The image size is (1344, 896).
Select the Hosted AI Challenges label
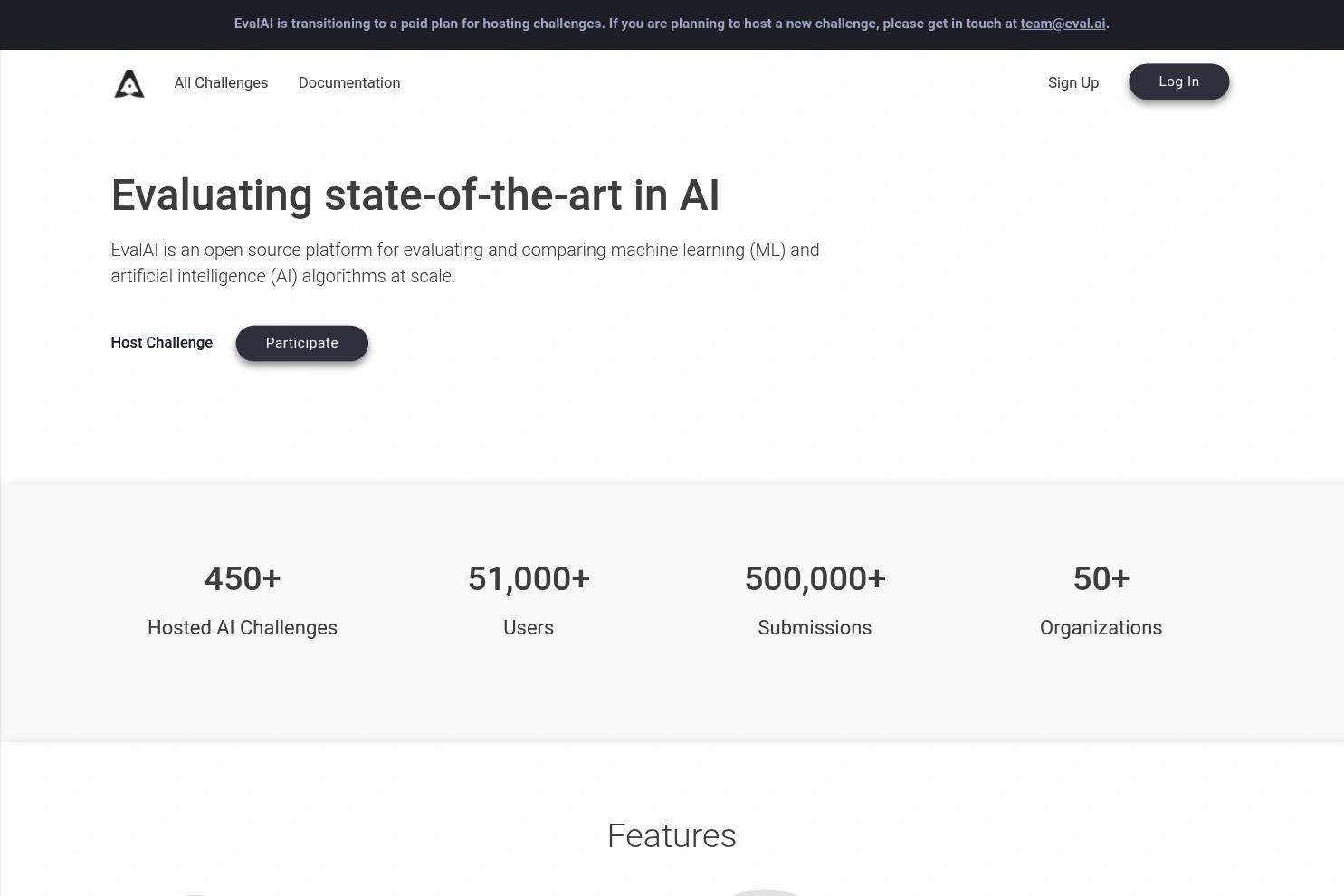(243, 627)
